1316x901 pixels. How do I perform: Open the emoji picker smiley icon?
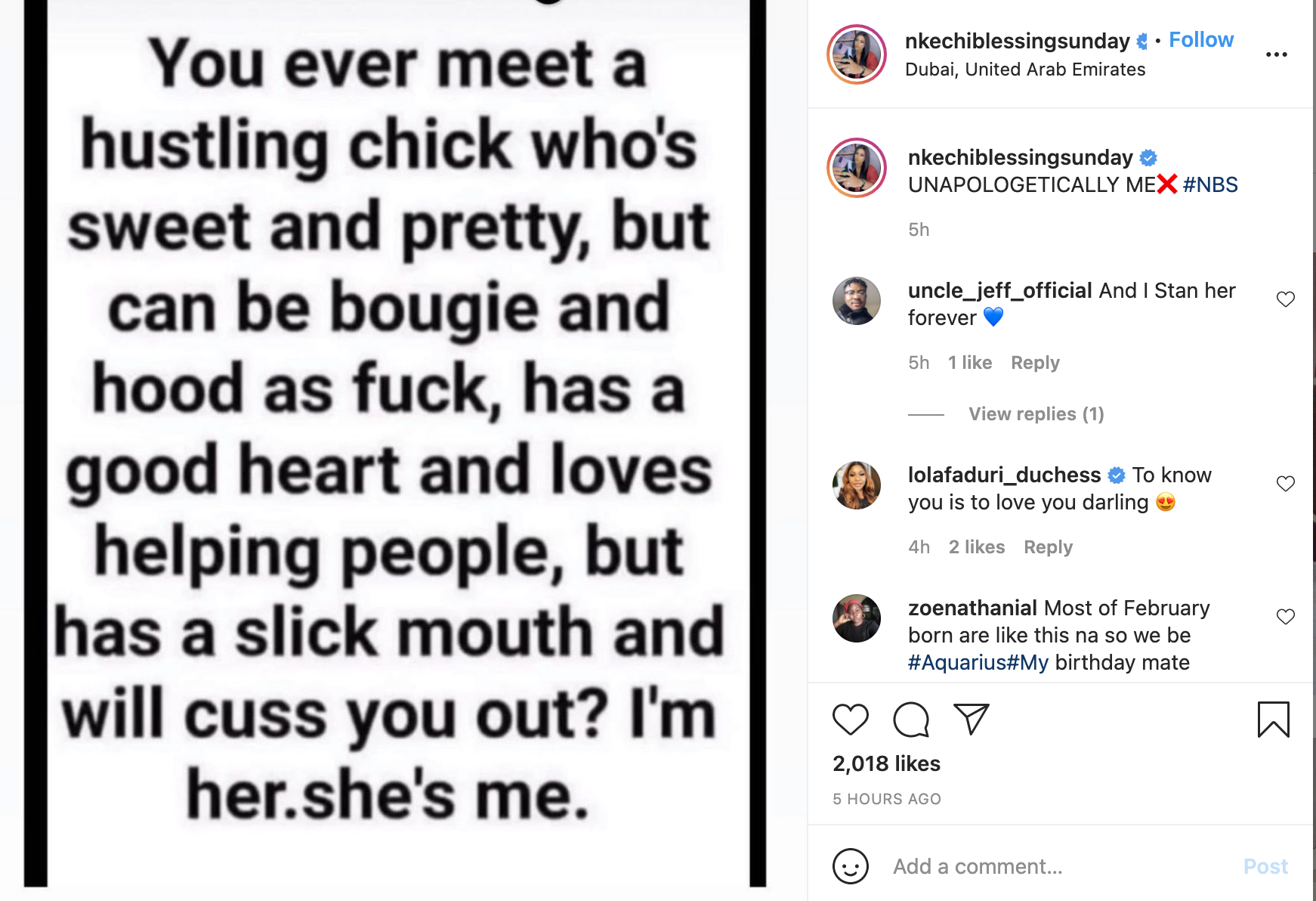851,866
